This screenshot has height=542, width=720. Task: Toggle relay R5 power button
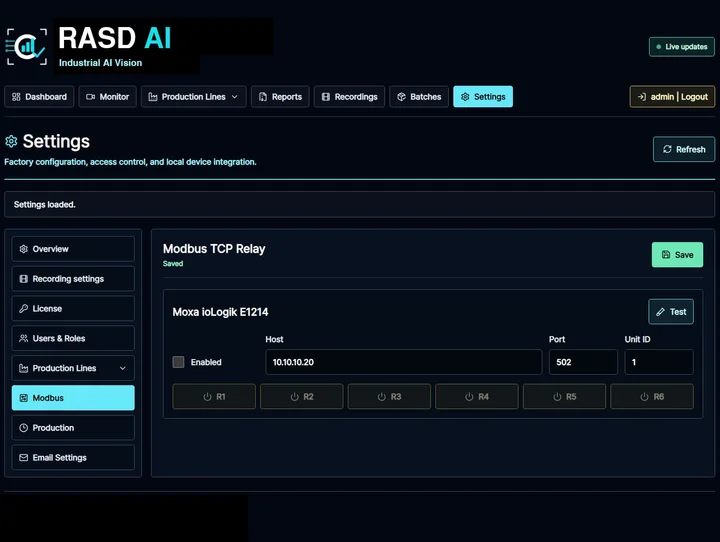(564, 396)
